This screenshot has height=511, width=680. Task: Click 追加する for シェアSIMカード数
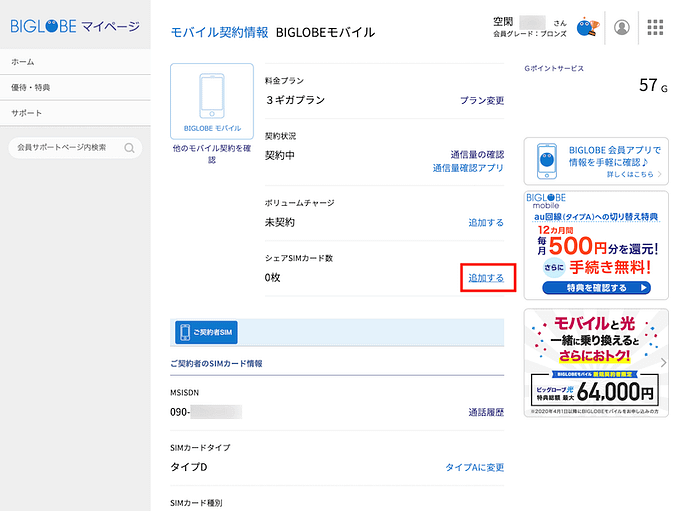coord(486,277)
